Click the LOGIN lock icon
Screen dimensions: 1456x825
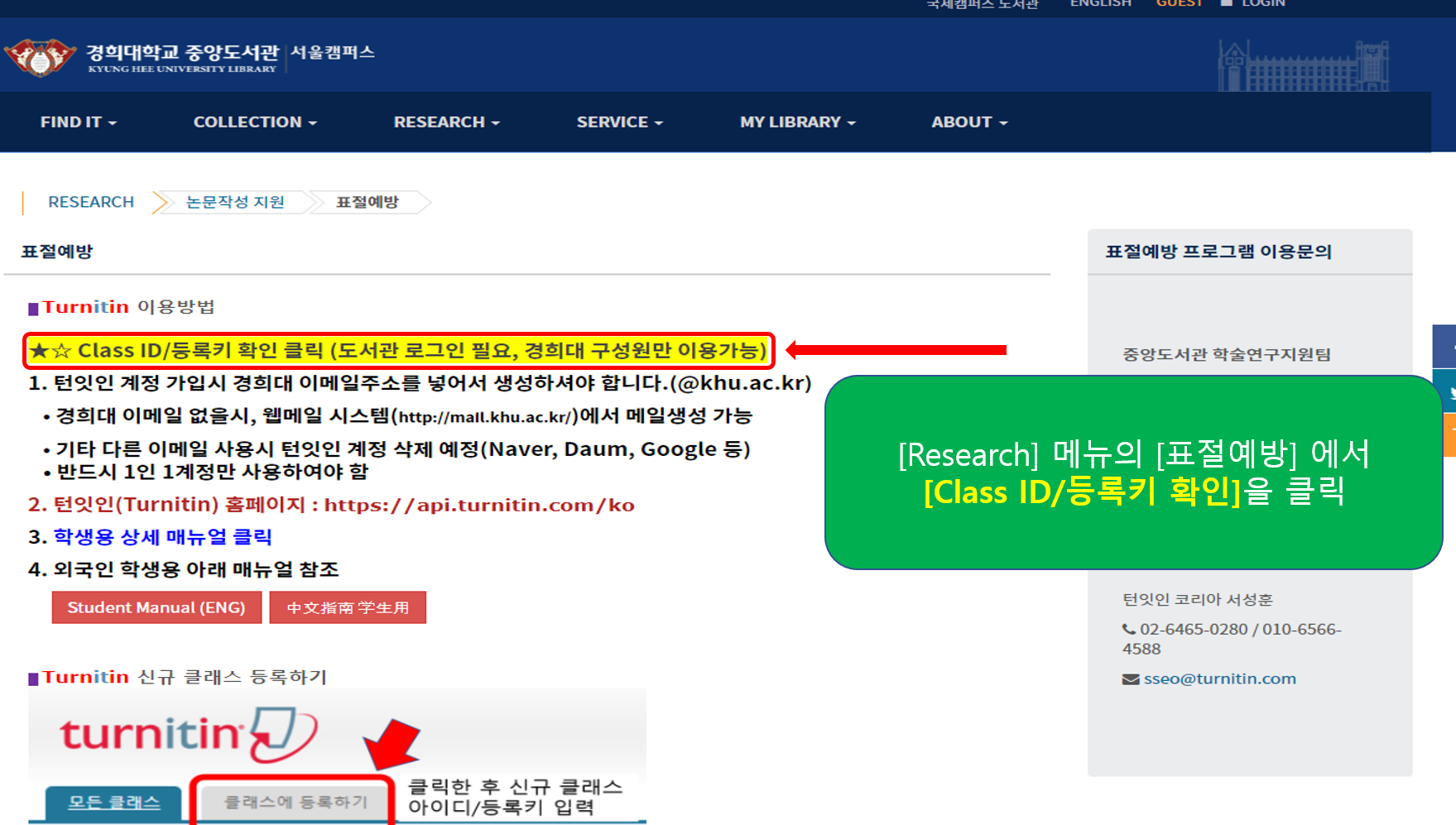1227,3
